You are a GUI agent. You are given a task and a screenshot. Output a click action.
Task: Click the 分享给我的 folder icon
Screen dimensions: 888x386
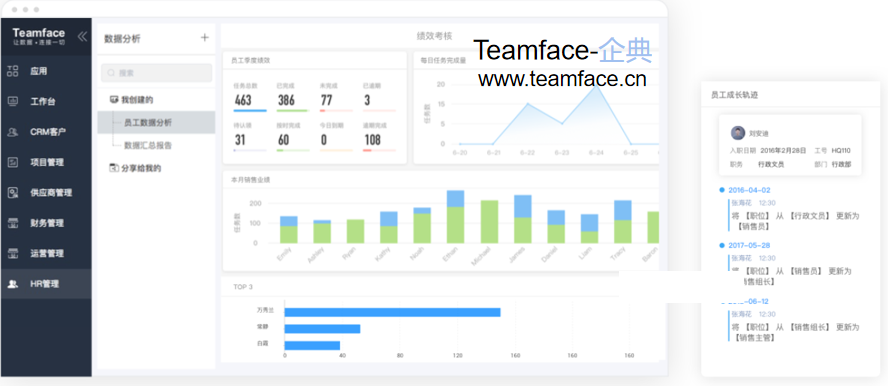coord(113,168)
